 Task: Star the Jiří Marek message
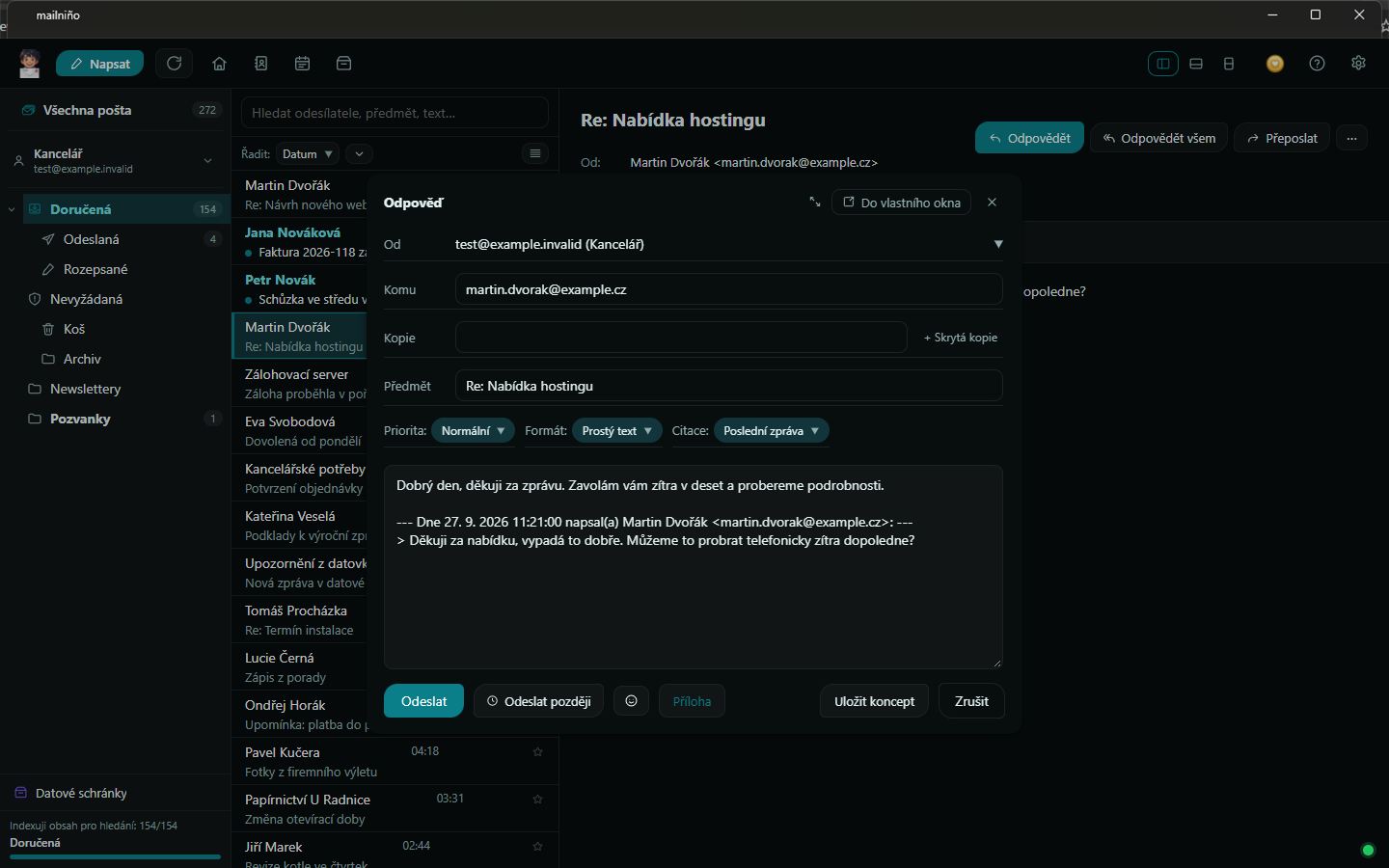pyautogui.click(x=538, y=846)
